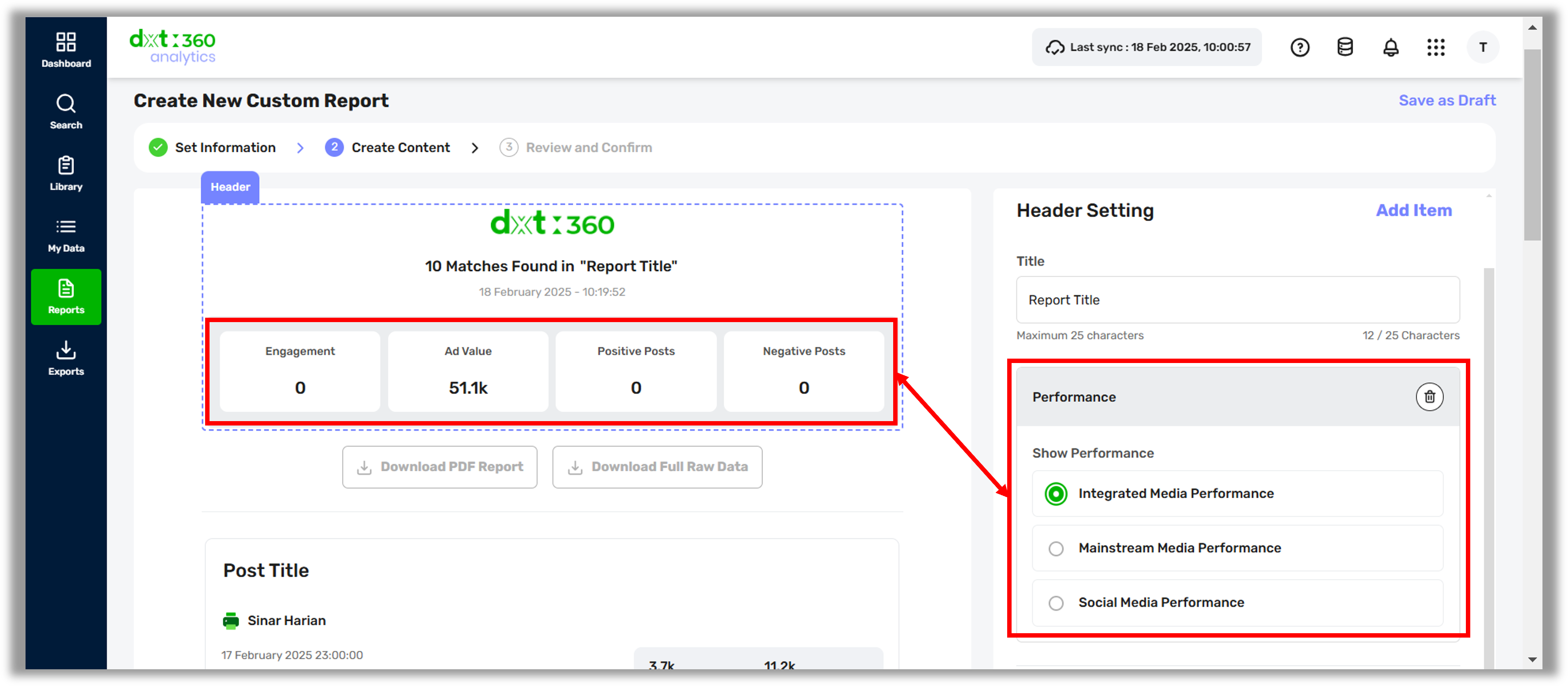Click the "Post Title" heading
The height and width of the screenshot is (686, 1568).
click(266, 570)
